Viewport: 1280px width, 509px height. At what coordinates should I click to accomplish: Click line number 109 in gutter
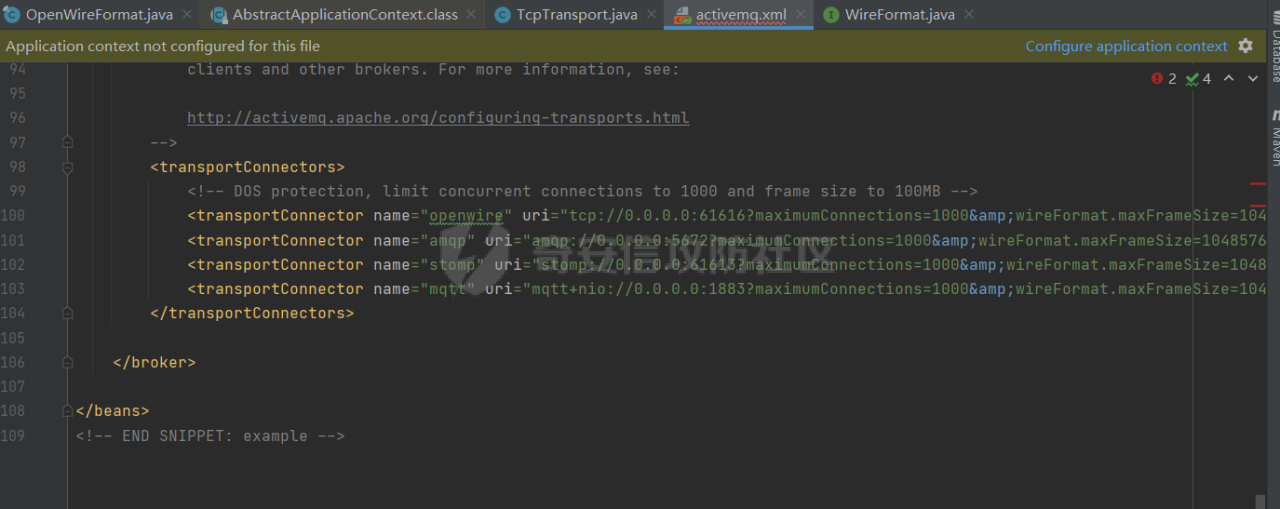[14, 436]
